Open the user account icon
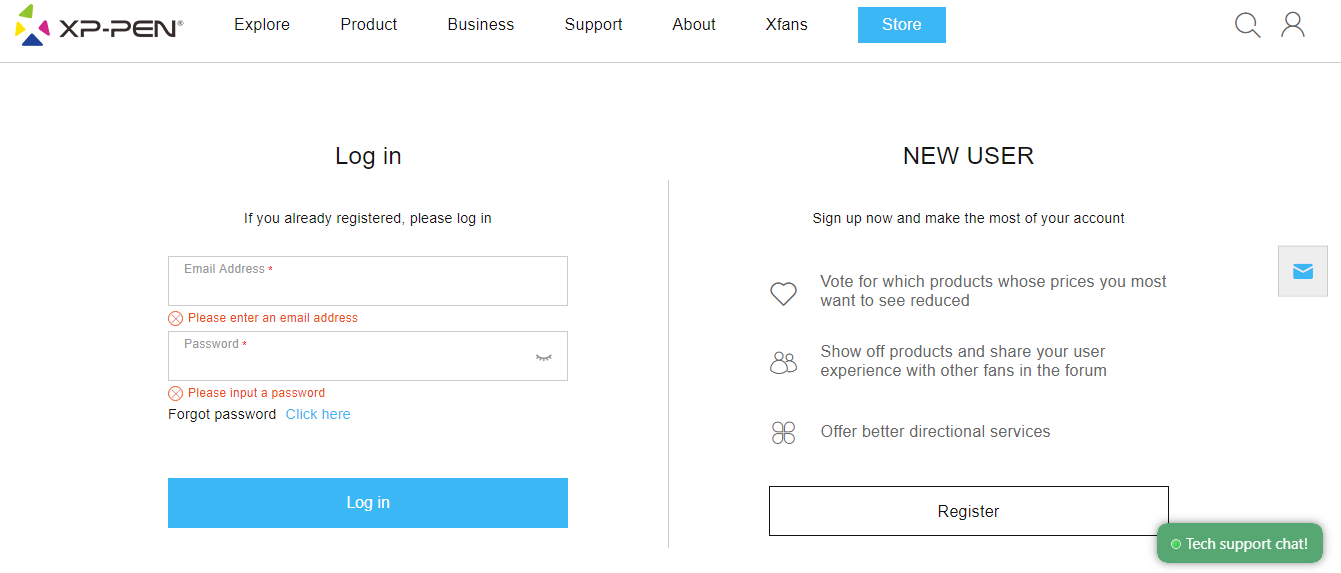 [1293, 24]
